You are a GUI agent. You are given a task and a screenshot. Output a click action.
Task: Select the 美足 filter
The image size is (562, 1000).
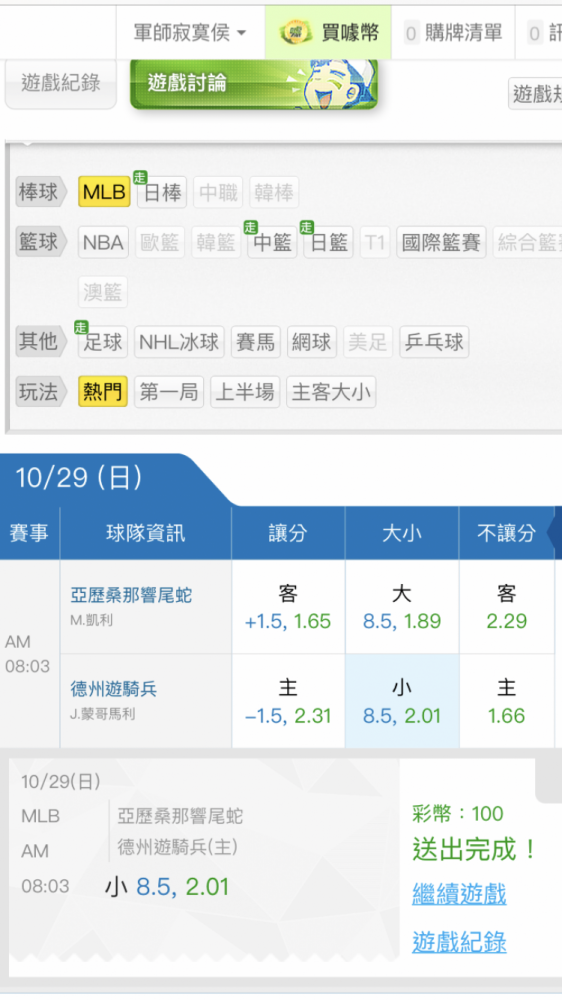pos(367,342)
